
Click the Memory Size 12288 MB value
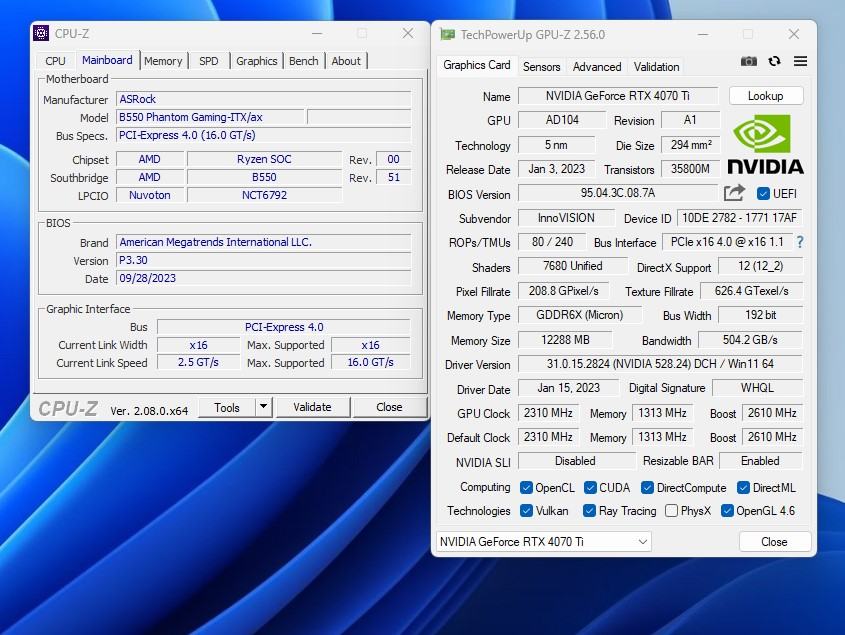pyautogui.click(x=565, y=340)
